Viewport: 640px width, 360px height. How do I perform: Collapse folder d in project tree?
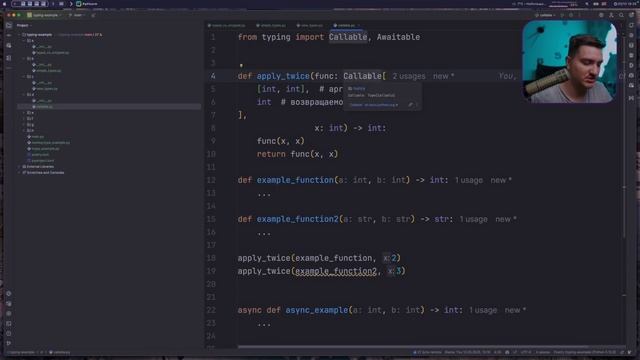click(24, 95)
